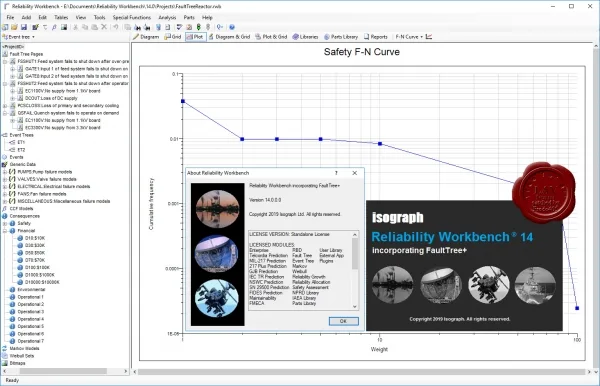
Task: Open the Libraries view
Action: click(x=305, y=37)
